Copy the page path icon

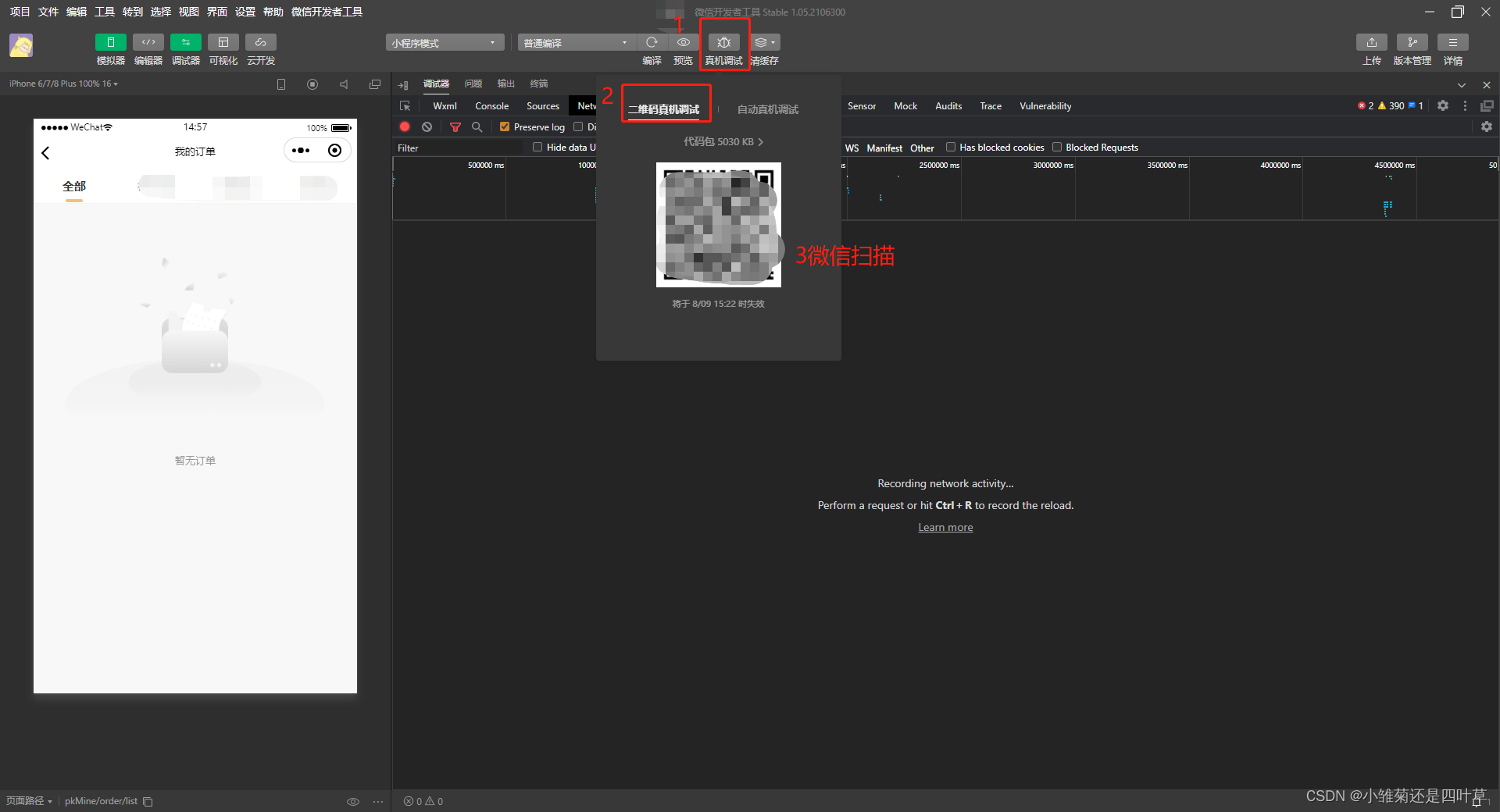pyautogui.click(x=148, y=801)
